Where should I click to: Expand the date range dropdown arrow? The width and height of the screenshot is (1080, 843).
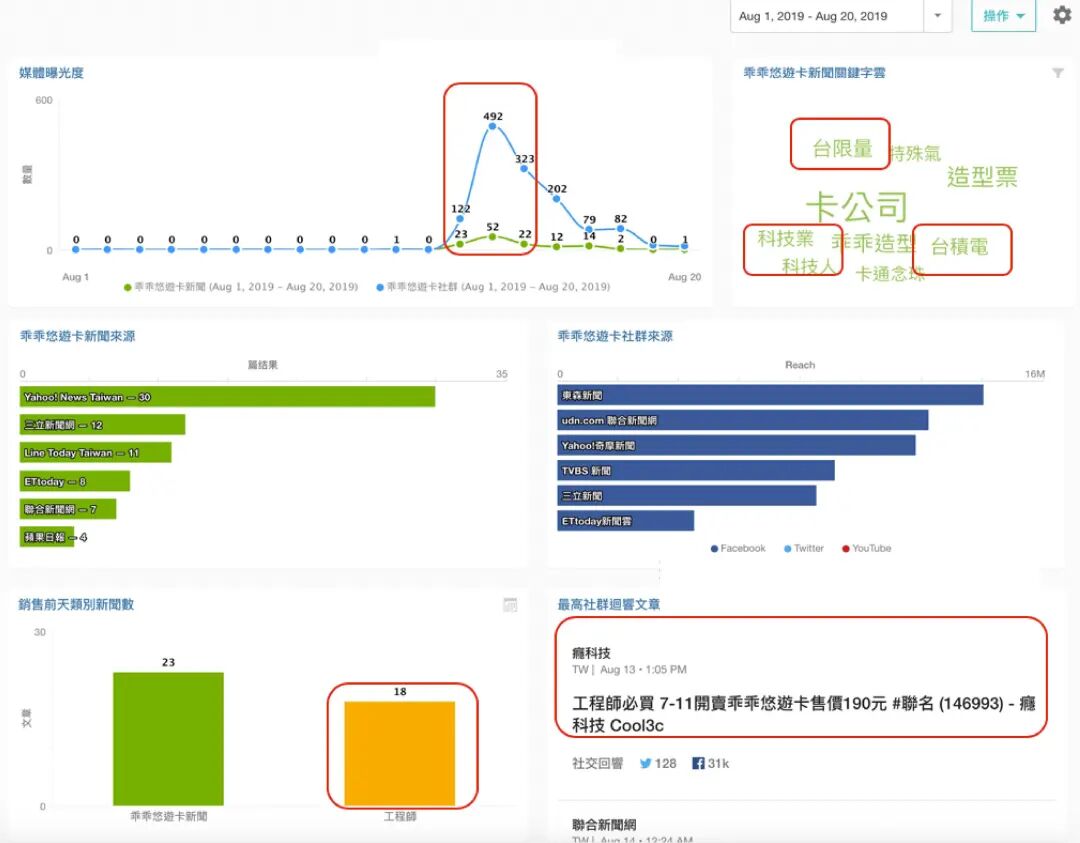[937, 16]
